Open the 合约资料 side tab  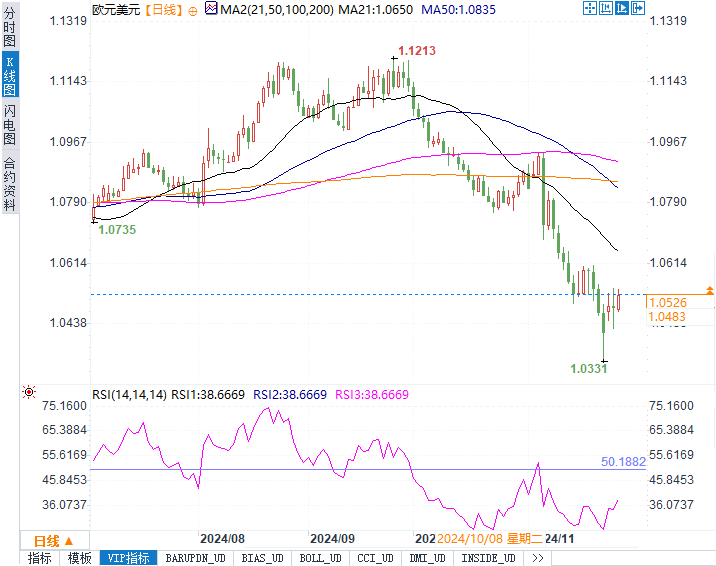point(9,183)
